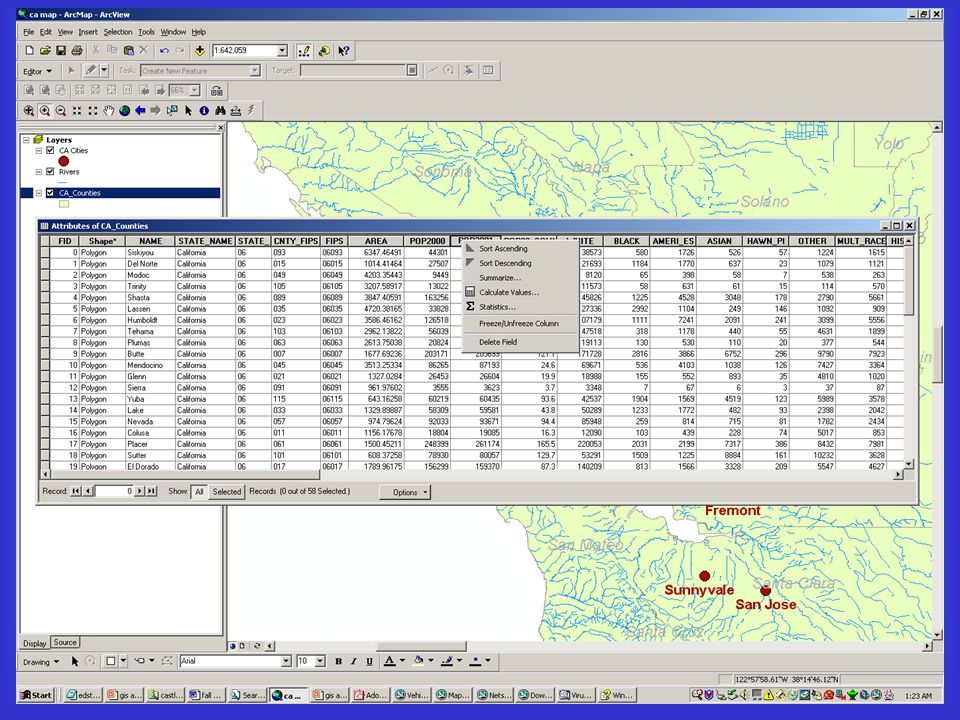Click the Sketch pencil tool
The width and height of the screenshot is (960, 720).
pyautogui.click(x=91, y=70)
